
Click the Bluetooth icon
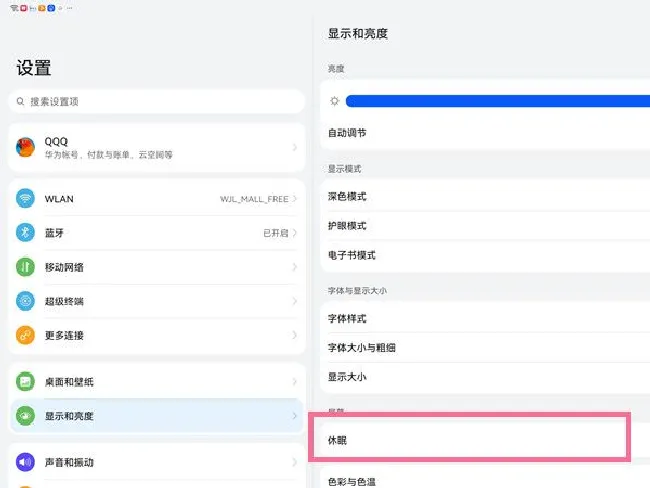[25, 233]
